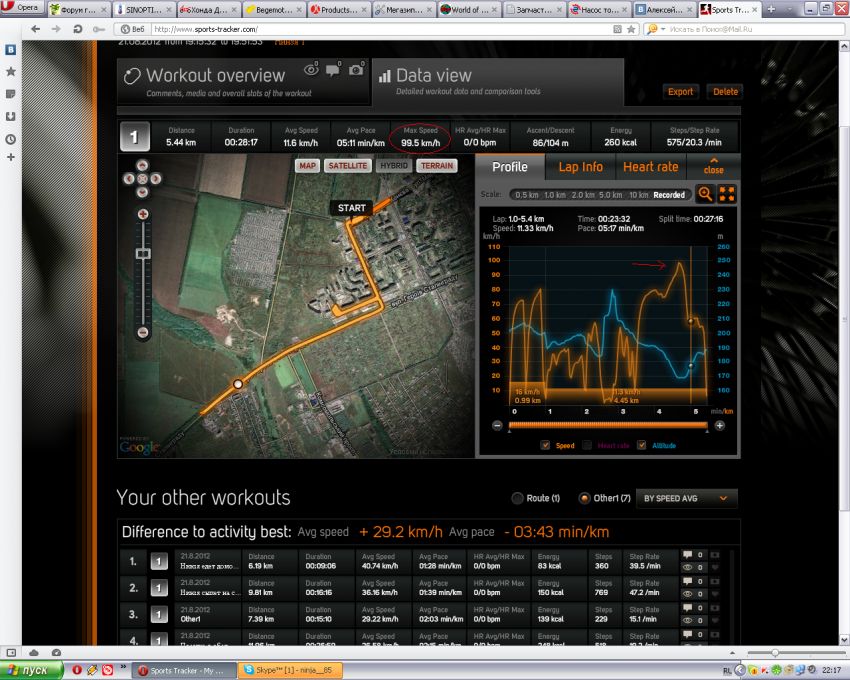Switch map to MAP view

coord(307,166)
